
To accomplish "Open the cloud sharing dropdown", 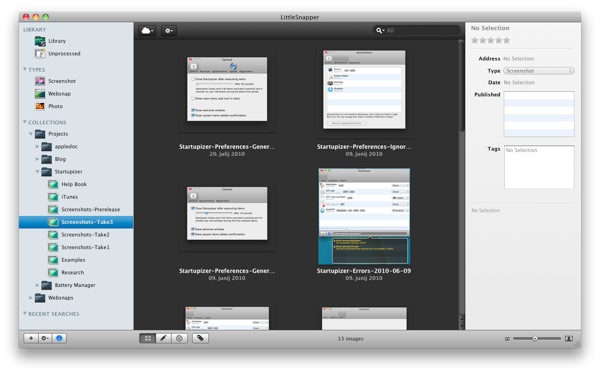I will click(x=147, y=31).
